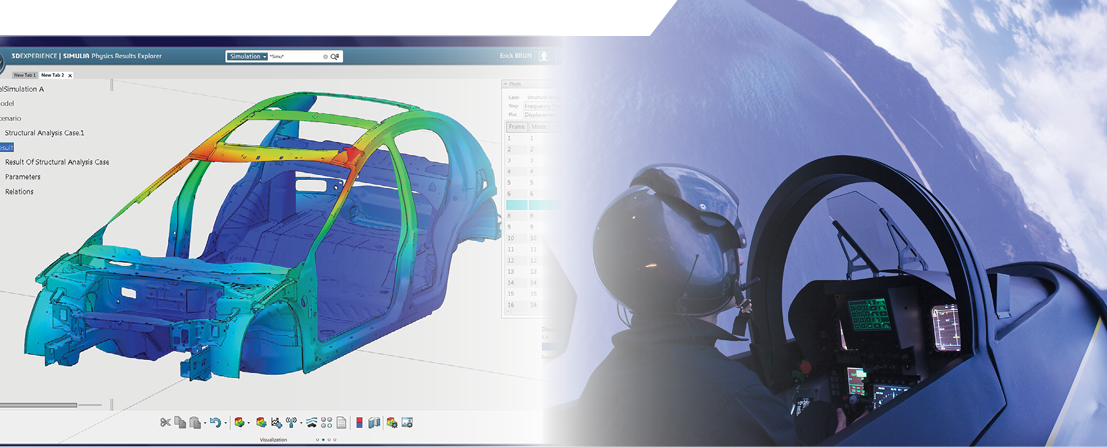Viewport: 1107px width, 447px height.
Task: Click the document report icon
Action: click(x=341, y=422)
